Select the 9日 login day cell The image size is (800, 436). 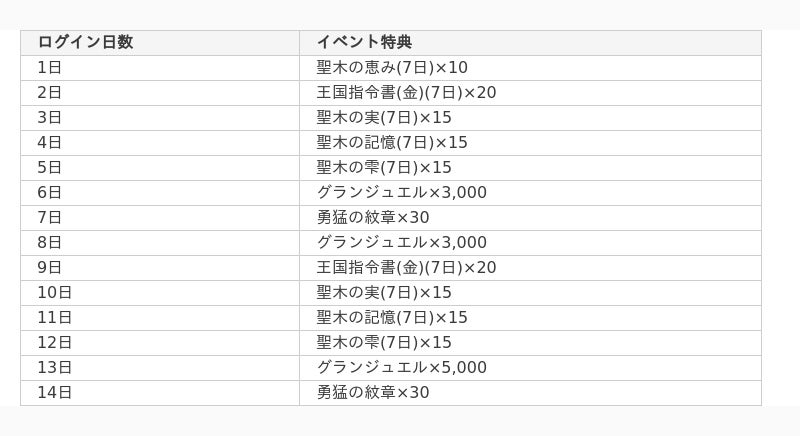49,268
